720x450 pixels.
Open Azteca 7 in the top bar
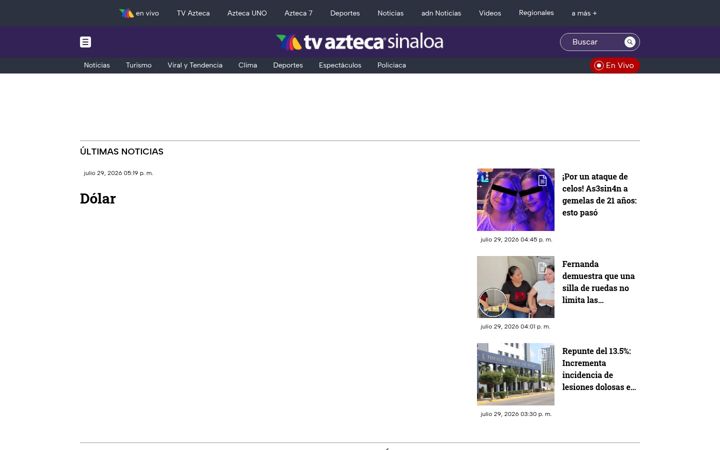[x=298, y=13]
